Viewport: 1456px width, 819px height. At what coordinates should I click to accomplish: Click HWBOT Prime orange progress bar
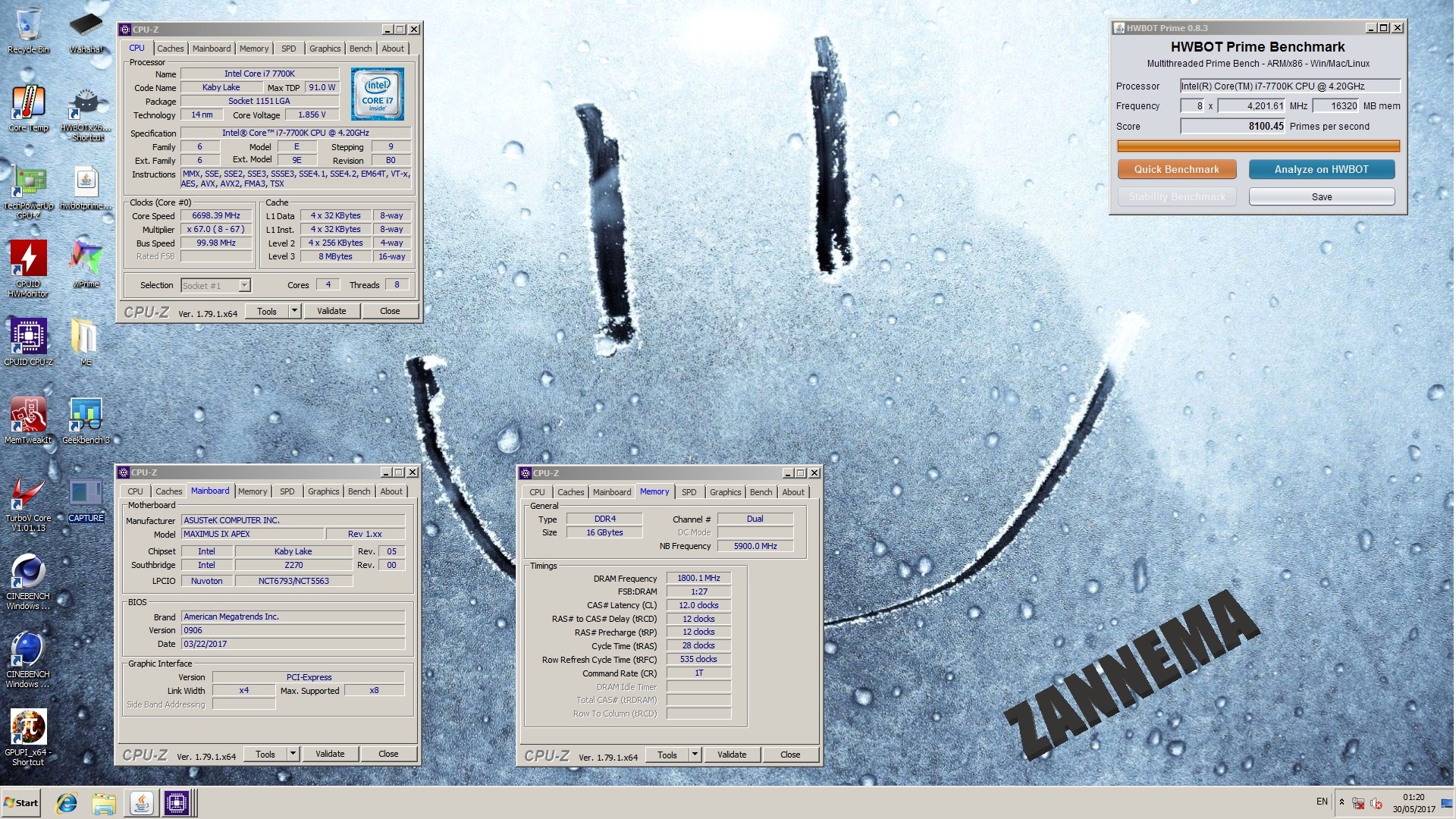click(x=1259, y=146)
